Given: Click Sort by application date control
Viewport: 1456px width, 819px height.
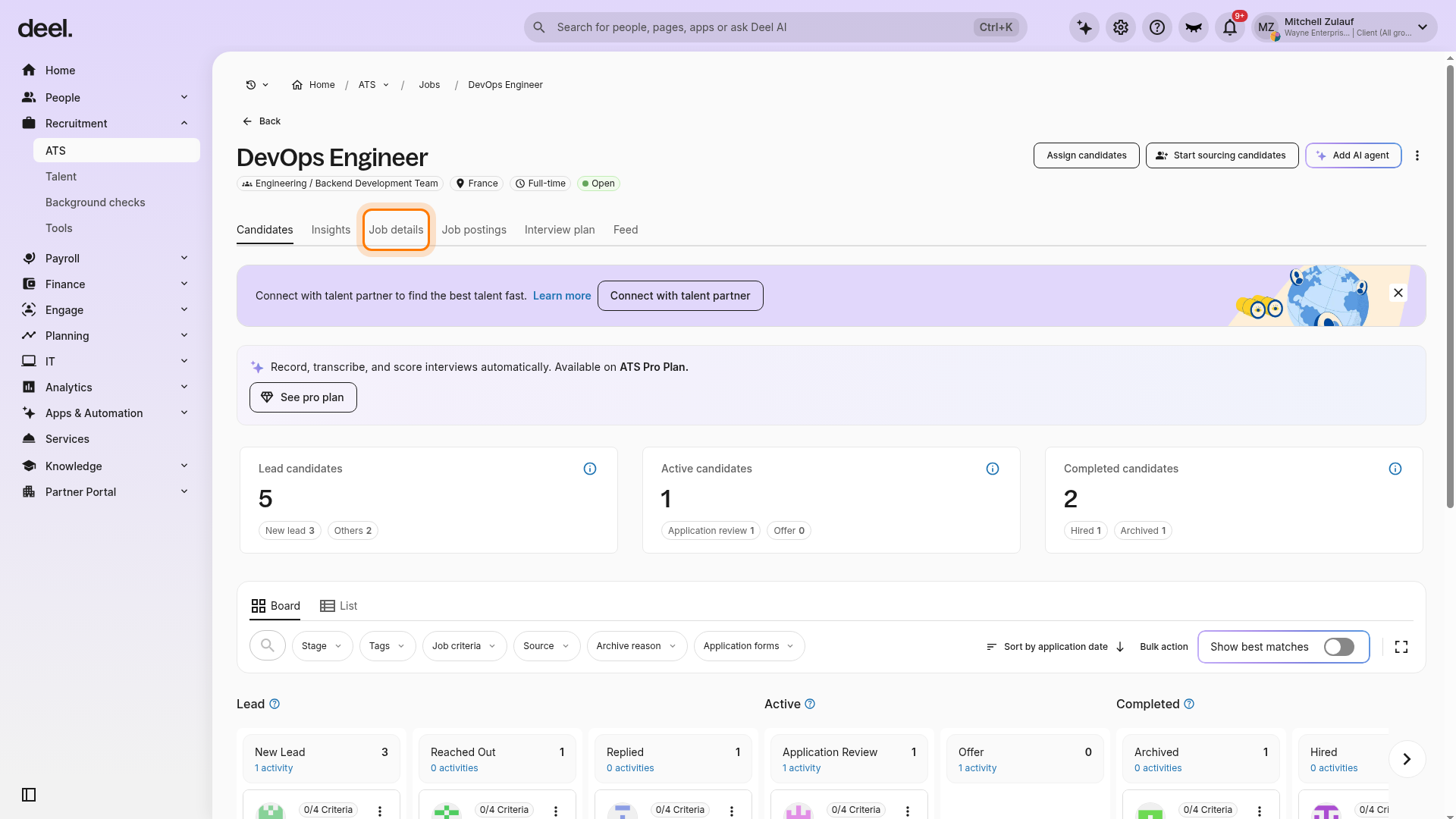Looking at the screenshot, I should click(1056, 647).
